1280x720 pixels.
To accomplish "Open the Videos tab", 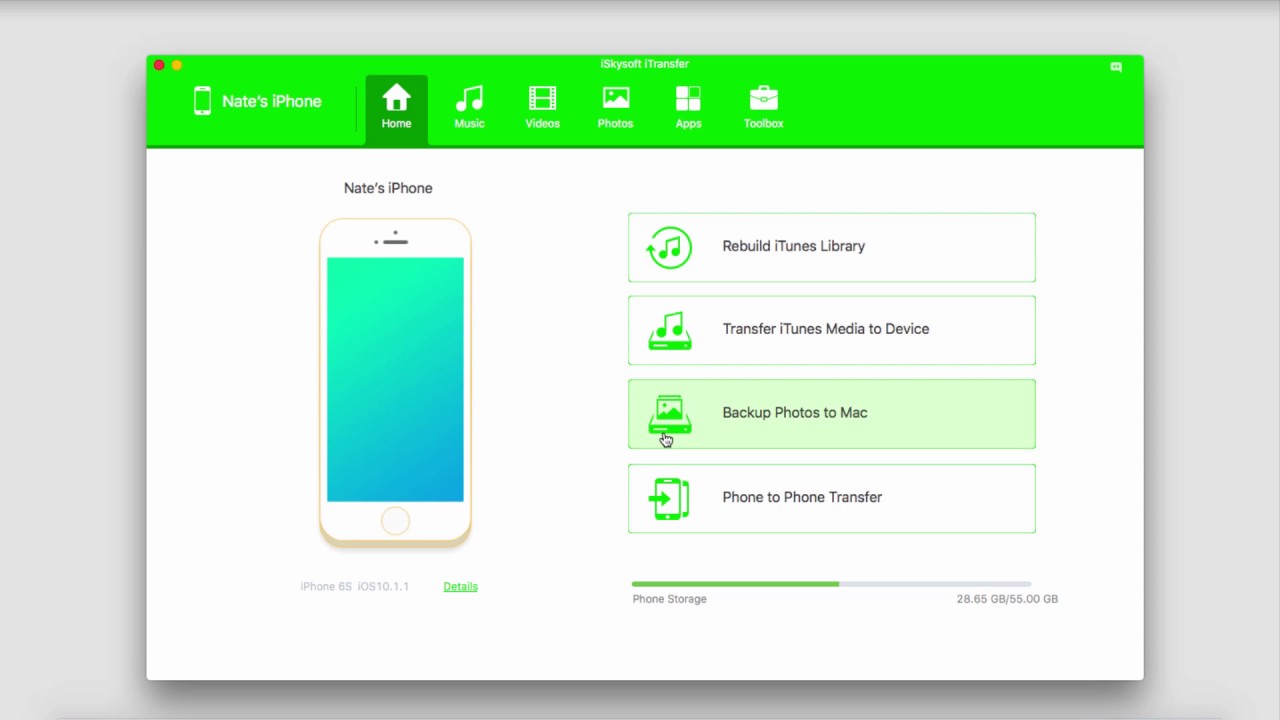I will click(542, 109).
